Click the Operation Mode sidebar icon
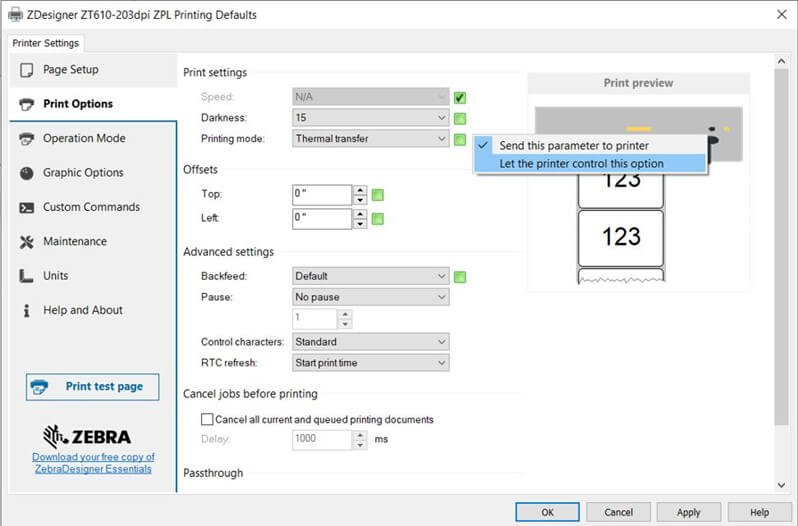This screenshot has height=526, width=798. tap(26, 138)
